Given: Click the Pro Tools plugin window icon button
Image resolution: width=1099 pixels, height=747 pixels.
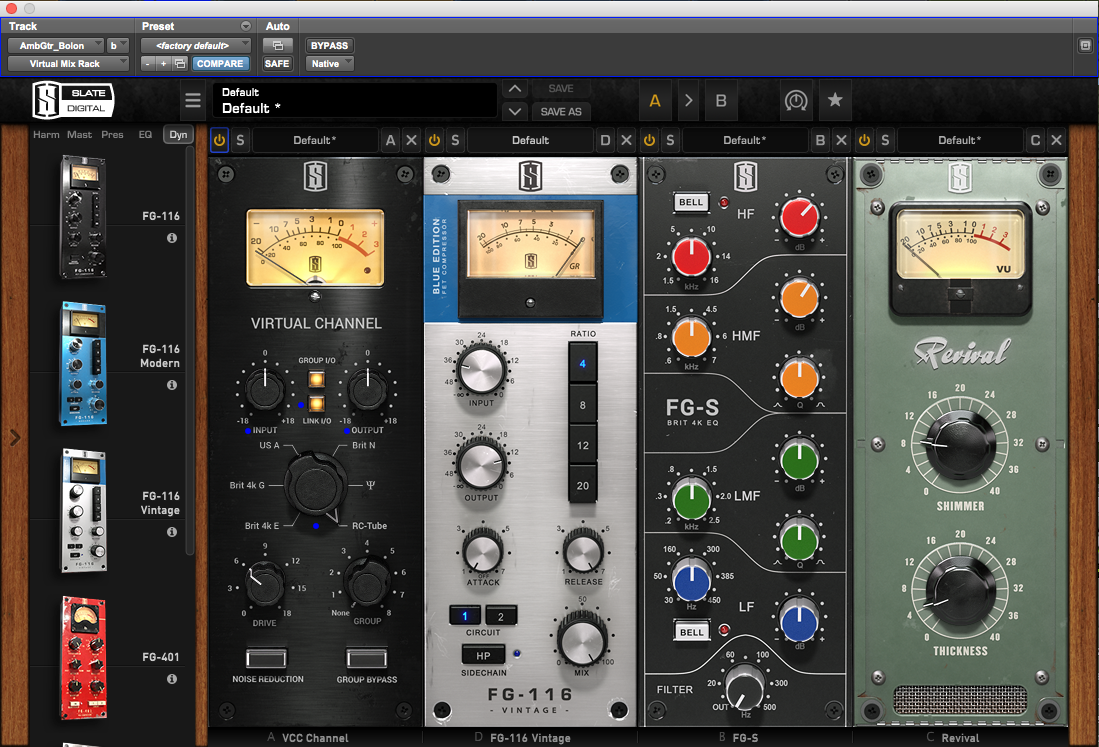Looking at the screenshot, I should tap(278, 46).
